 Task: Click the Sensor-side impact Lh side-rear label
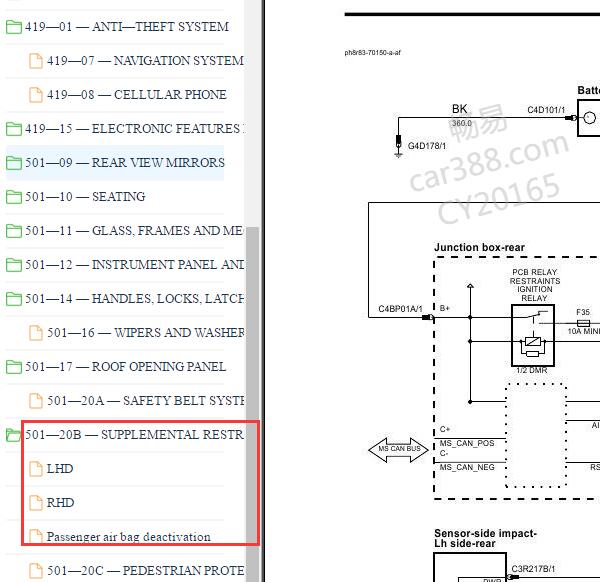(x=485, y=538)
